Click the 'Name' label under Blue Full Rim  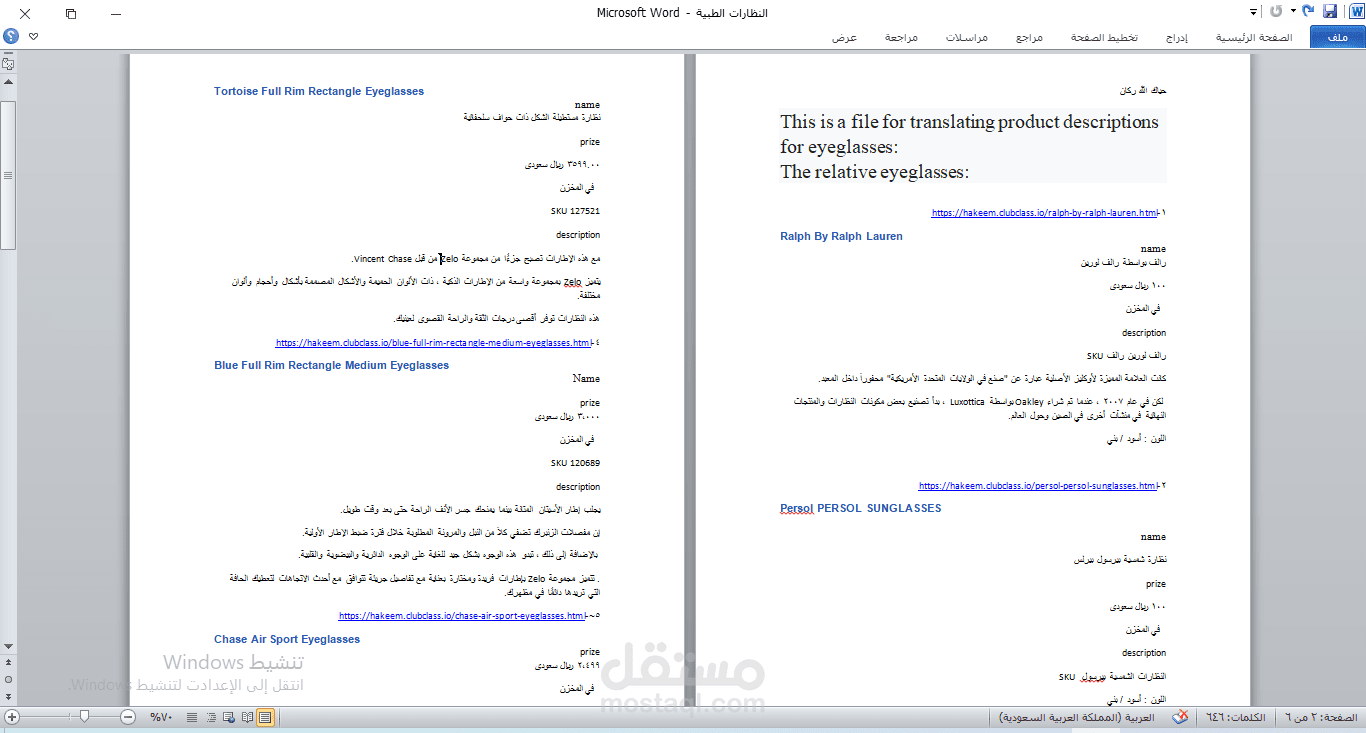tap(586, 379)
